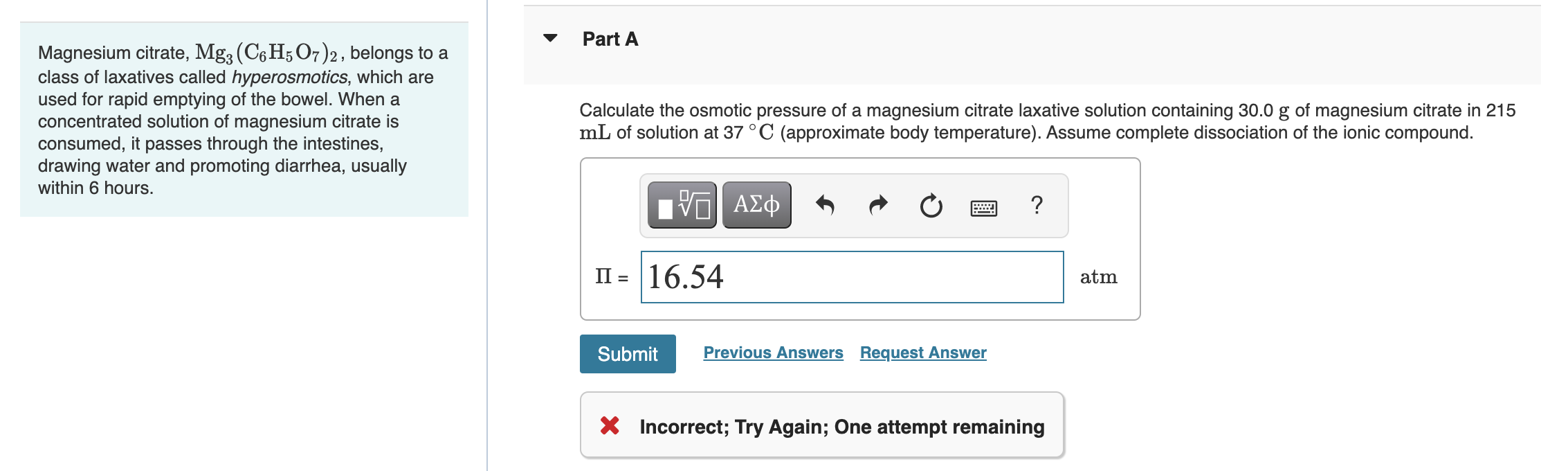Open equation editor help
The width and height of the screenshot is (1568, 471).
pos(1036,204)
